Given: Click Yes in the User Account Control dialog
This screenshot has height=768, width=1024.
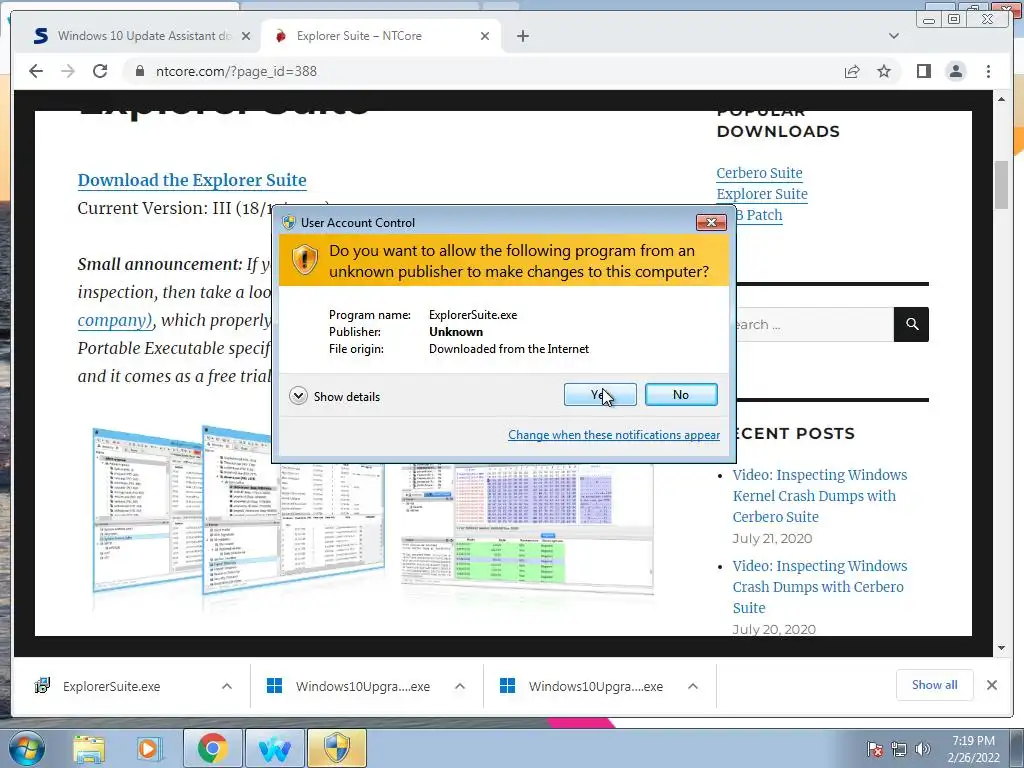Looking at the screenshot, I should 600,394.
